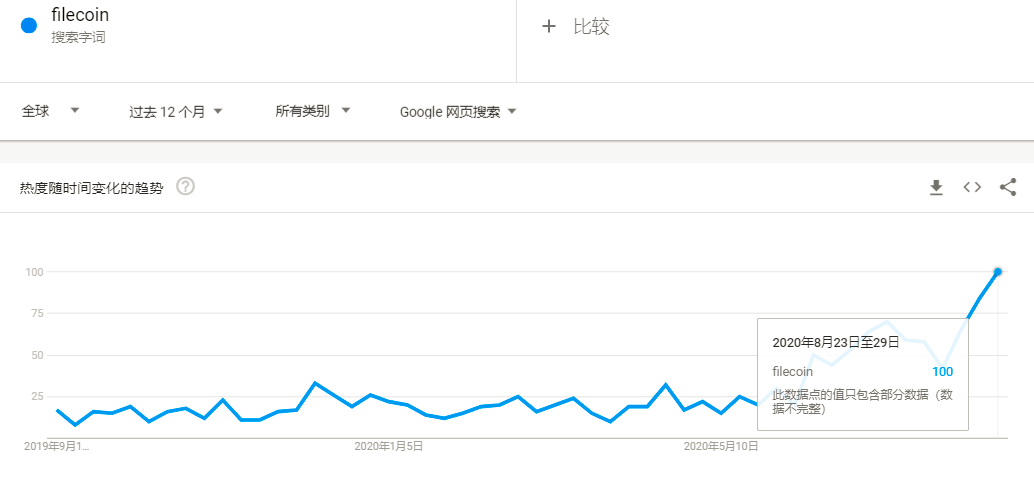
Task: Click the 2020年1月5日 axis label
Action: (x=389, y=446)
